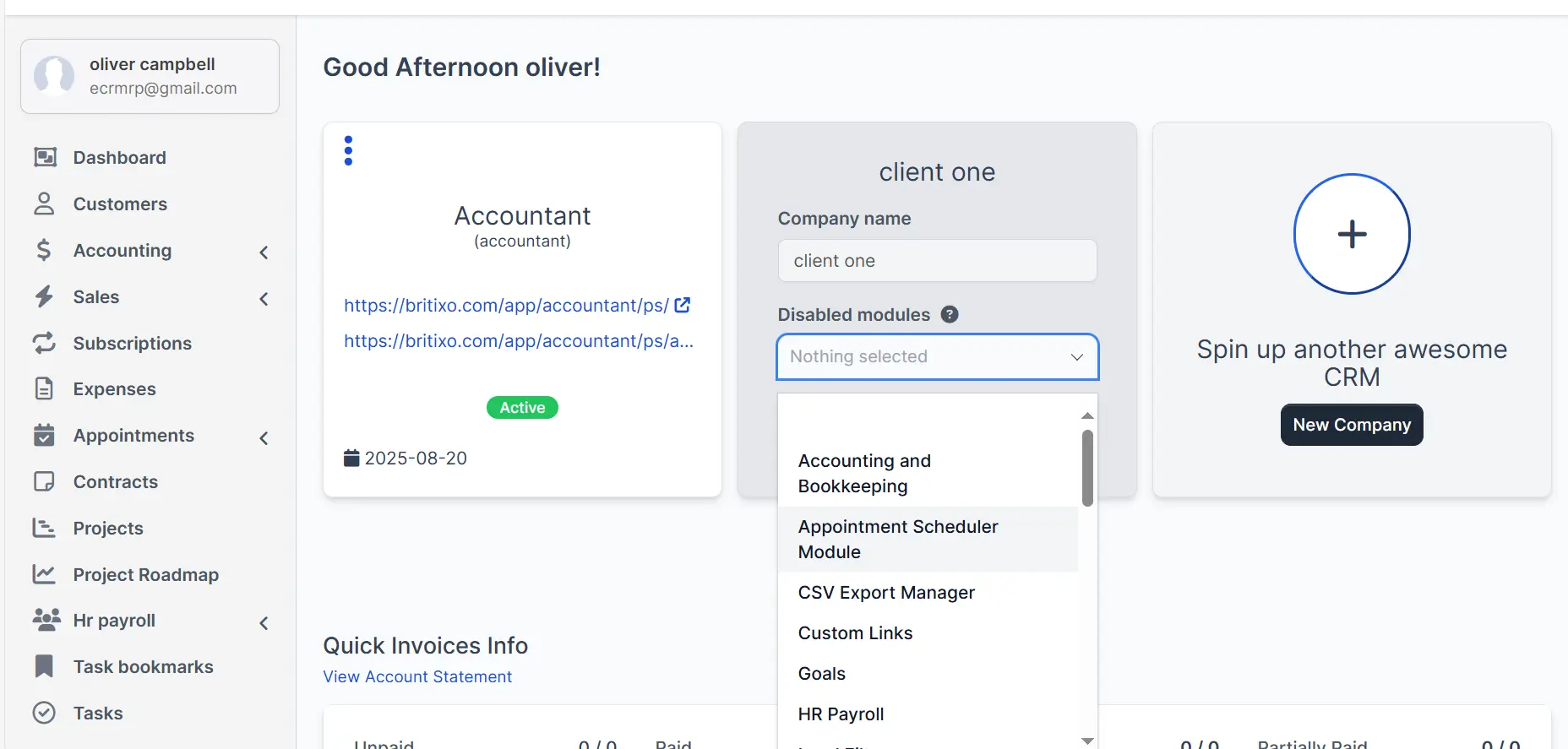Expand the Sales sidebar section
The image size is (1568, 749).
click(x=263, y=298)
